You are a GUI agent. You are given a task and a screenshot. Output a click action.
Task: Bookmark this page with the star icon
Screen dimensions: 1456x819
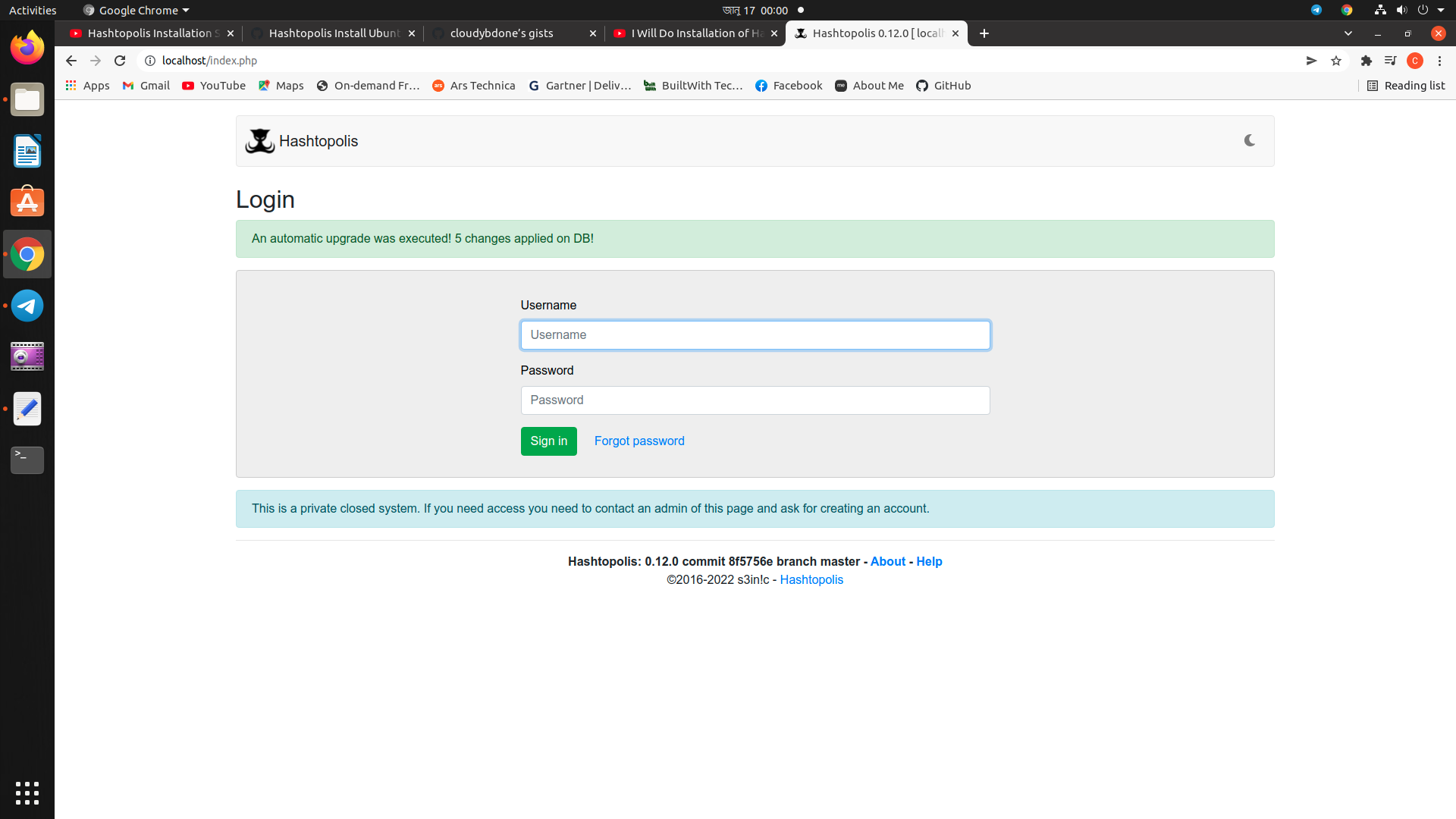coord(1335,61)
